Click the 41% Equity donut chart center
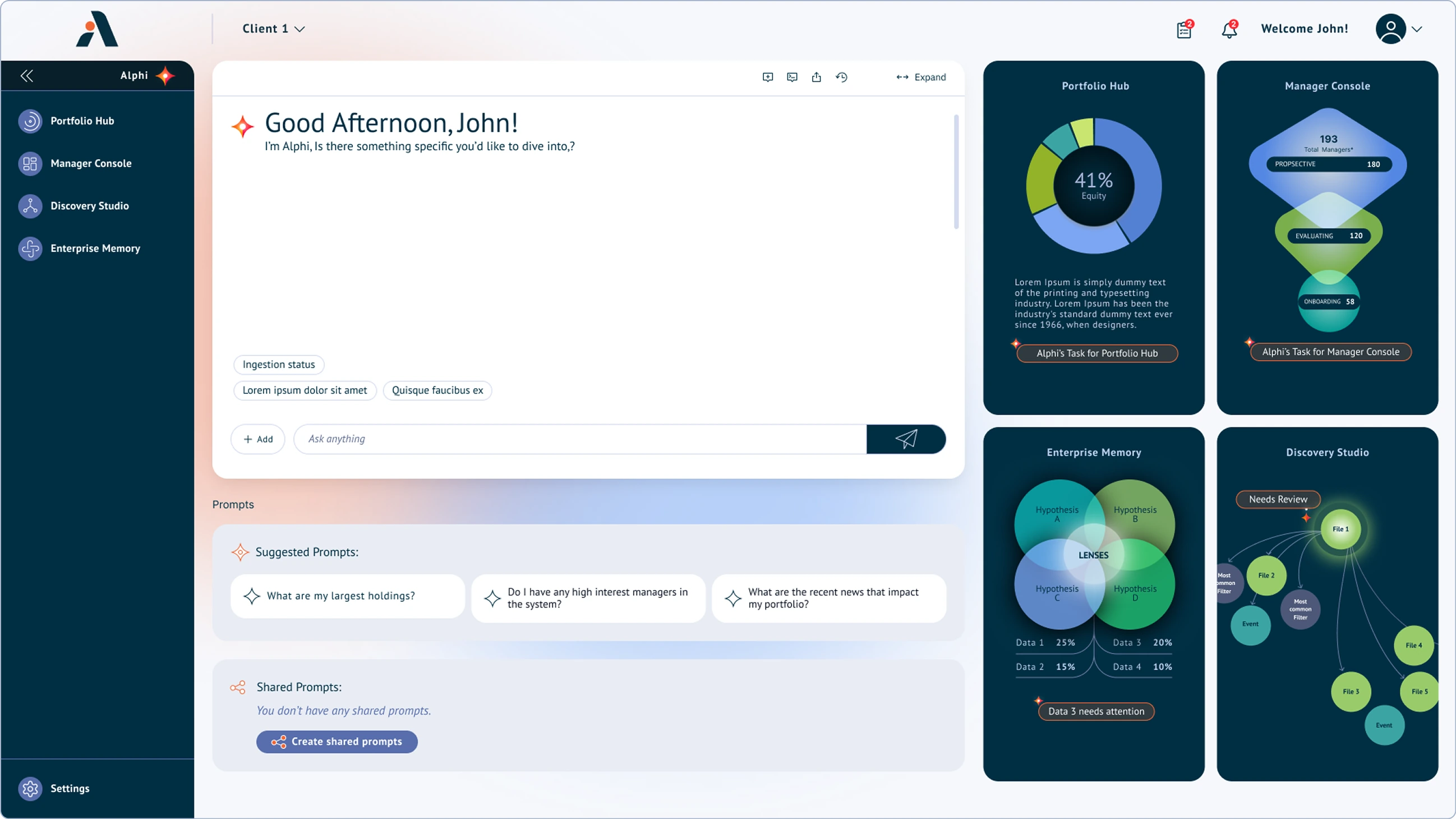1456x819 pixels. [1093, 185]
